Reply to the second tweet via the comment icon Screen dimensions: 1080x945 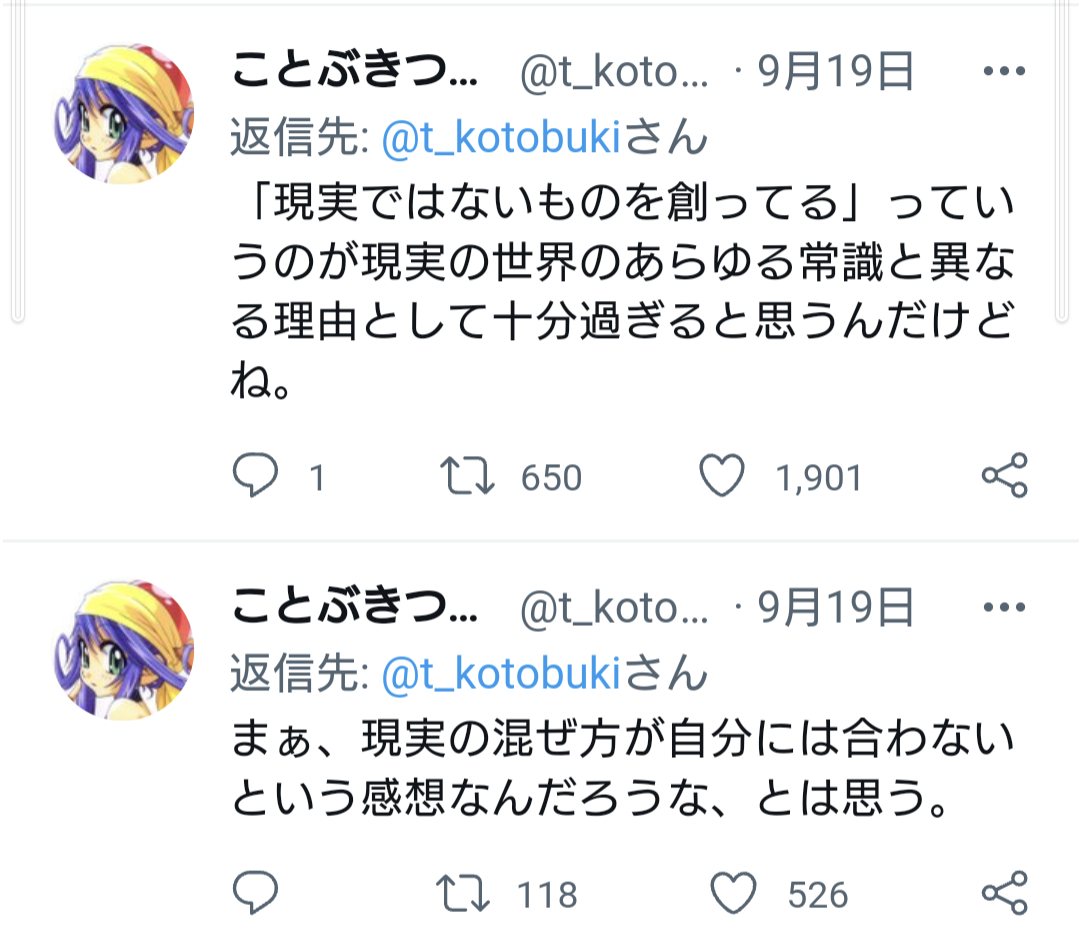point(256,893)
